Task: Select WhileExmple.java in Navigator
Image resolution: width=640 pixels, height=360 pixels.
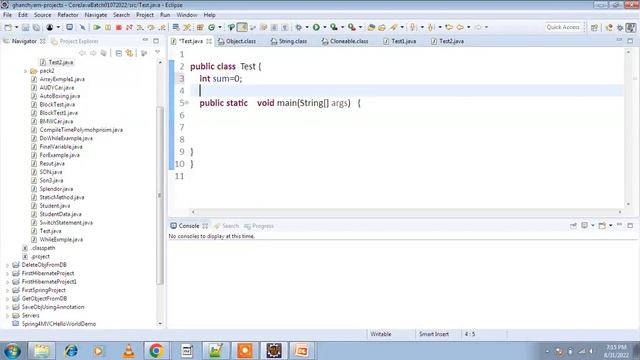Action: pyautogui.click(x=61, y=240)
